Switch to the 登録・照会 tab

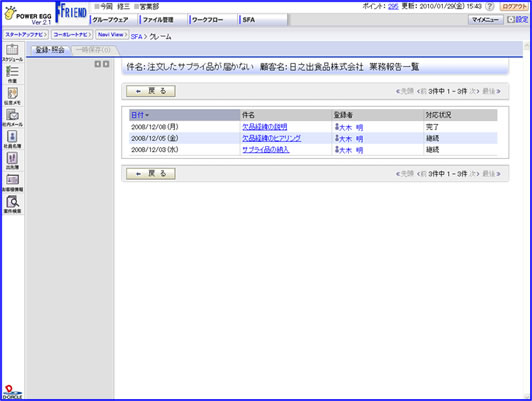click(50, 50)
